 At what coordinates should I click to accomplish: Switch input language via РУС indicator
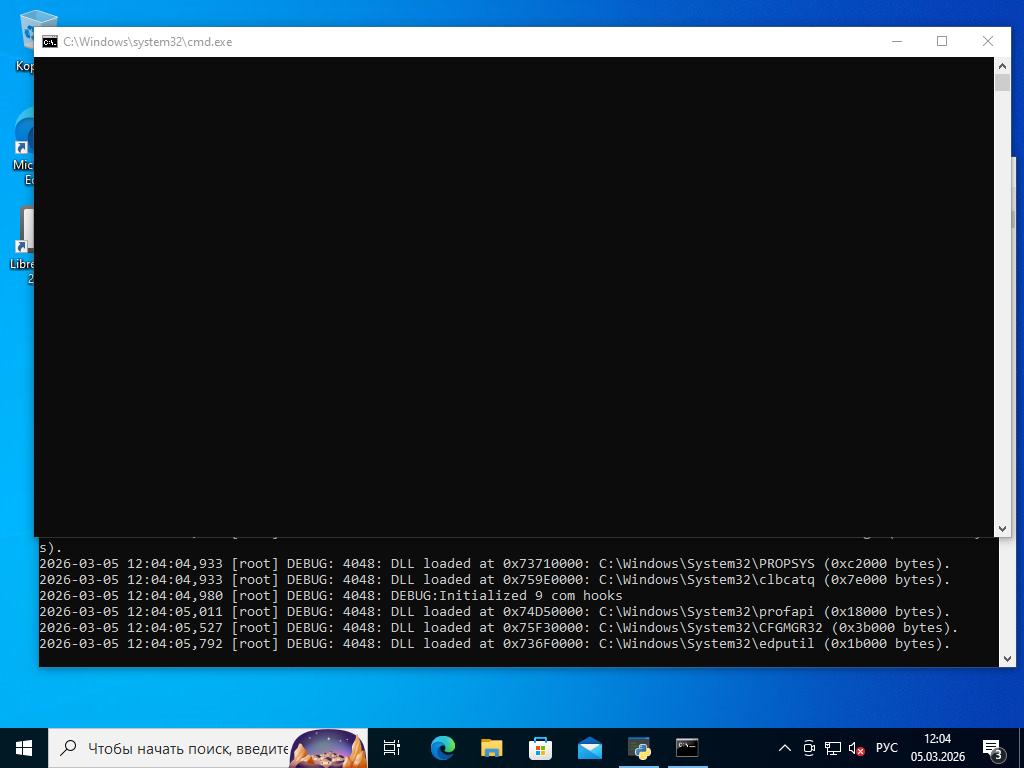(x=886, y=747)
